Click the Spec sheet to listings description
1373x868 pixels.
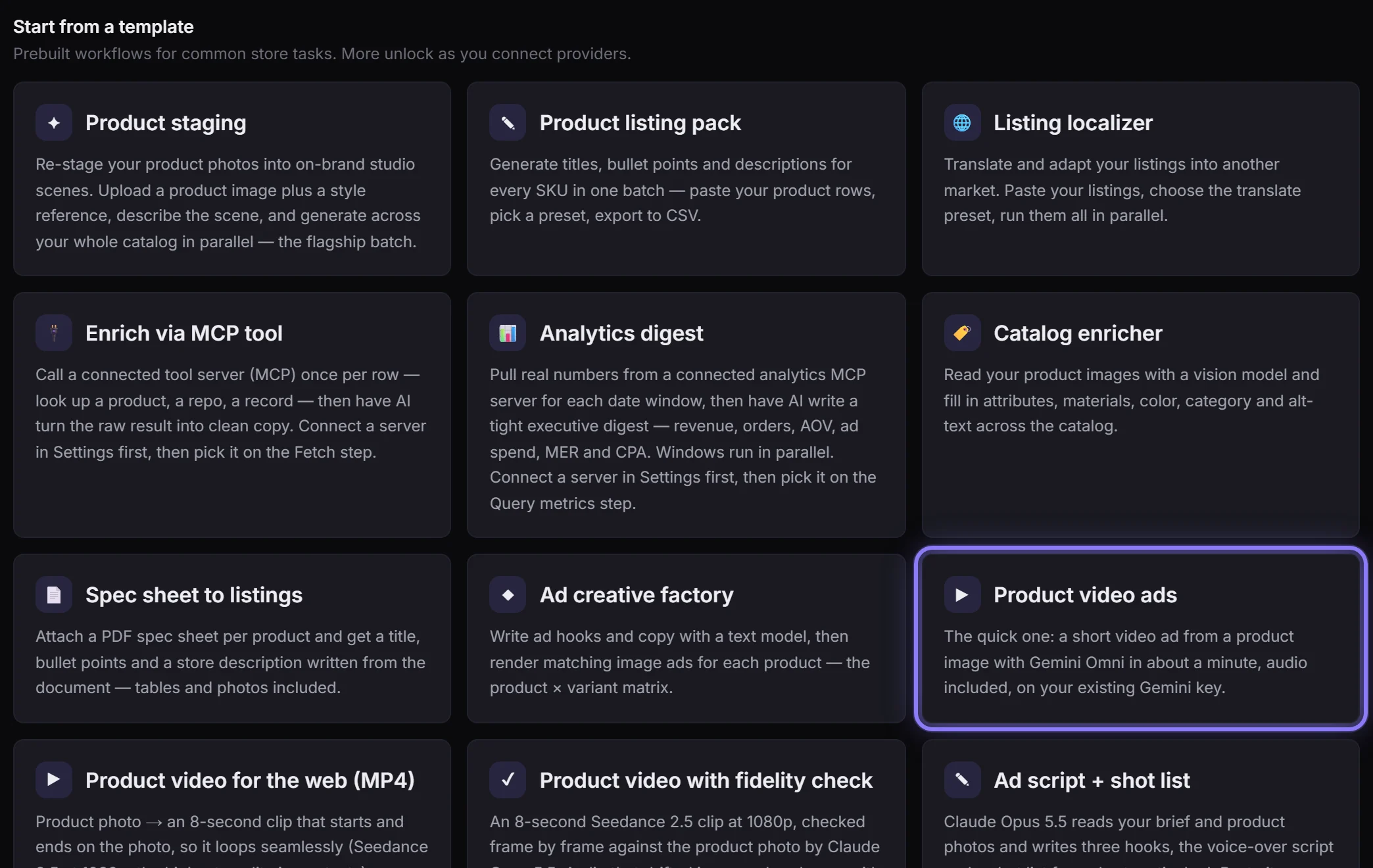click(x=231, y=662)
